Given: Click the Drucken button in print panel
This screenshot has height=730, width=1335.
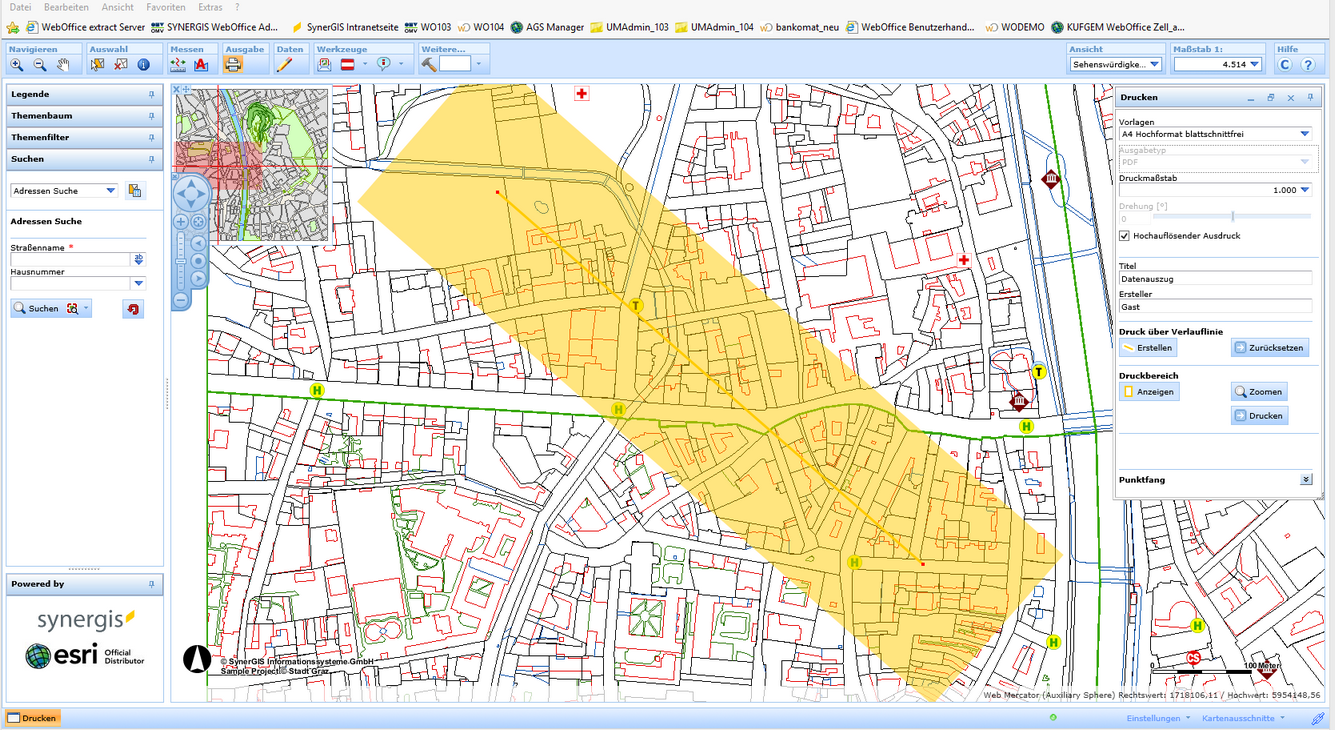Looking at the screenshot, I should (x=1259, y=416).
